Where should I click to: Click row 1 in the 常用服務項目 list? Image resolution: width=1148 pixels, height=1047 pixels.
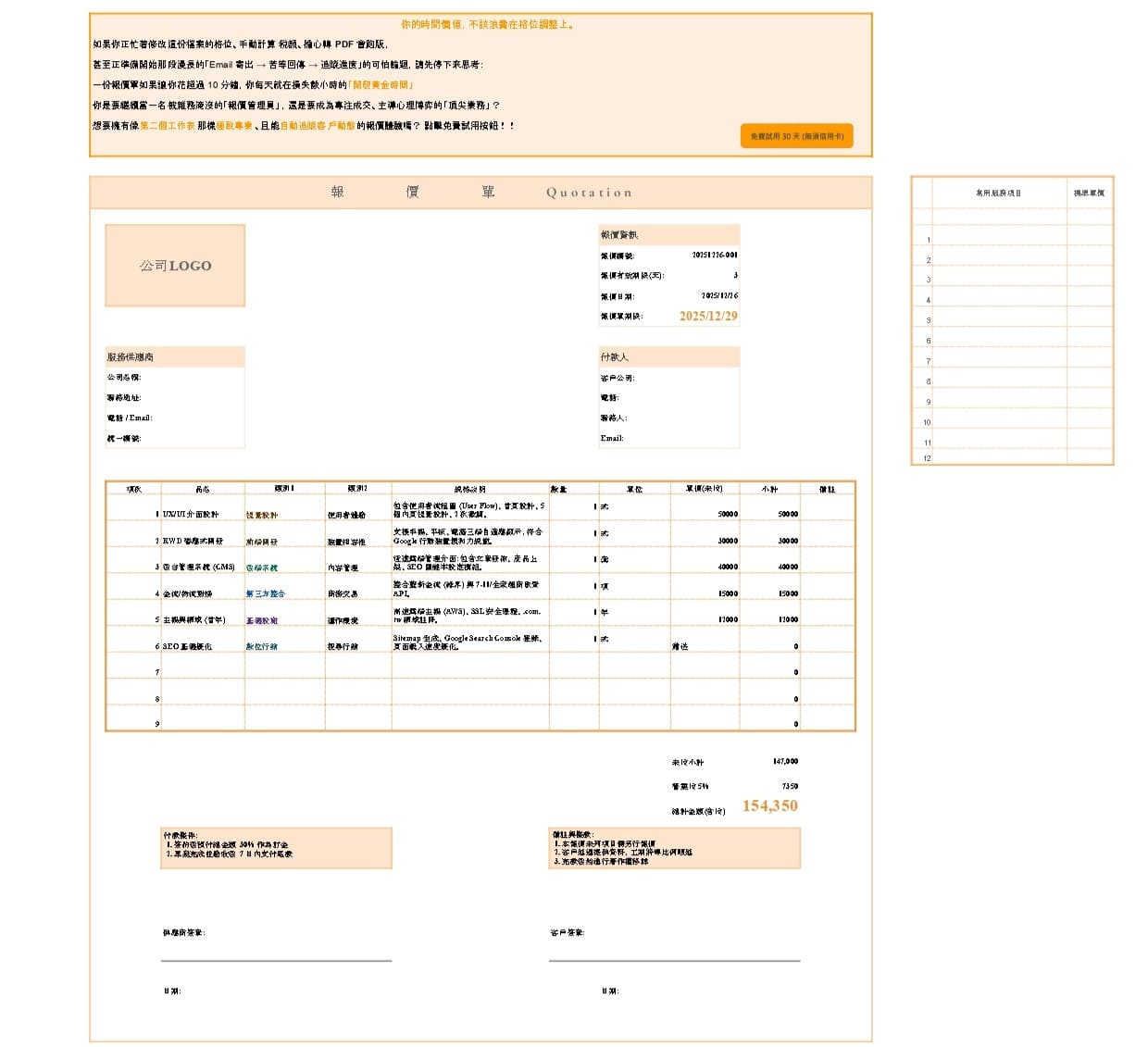998,240
